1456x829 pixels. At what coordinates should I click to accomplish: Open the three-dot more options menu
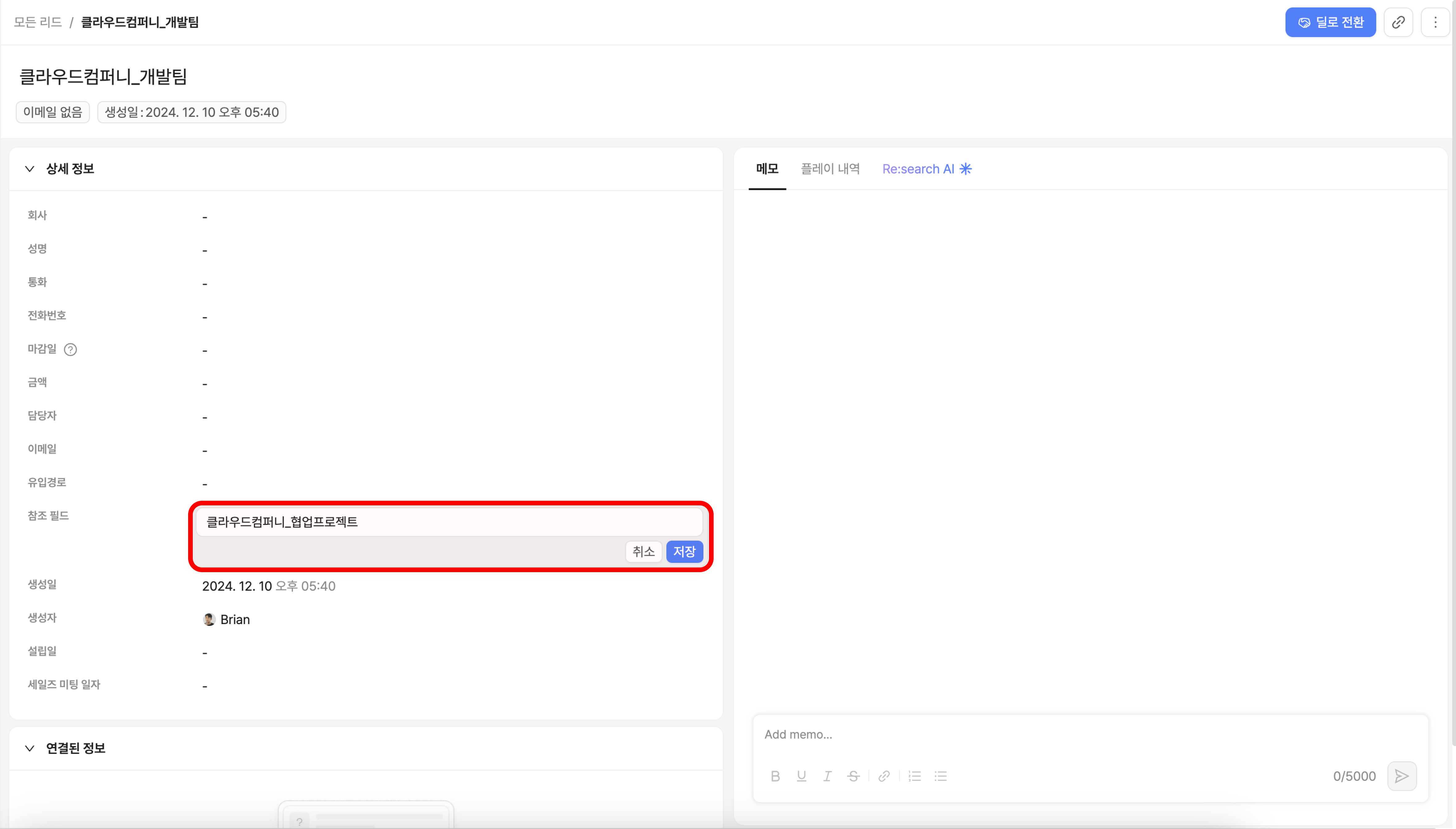pos(1435,22)
